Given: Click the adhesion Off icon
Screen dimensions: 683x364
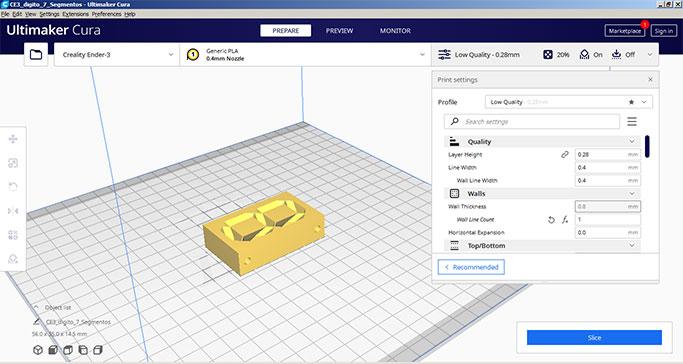Looking at the screenshot, I should coord(616,54).
